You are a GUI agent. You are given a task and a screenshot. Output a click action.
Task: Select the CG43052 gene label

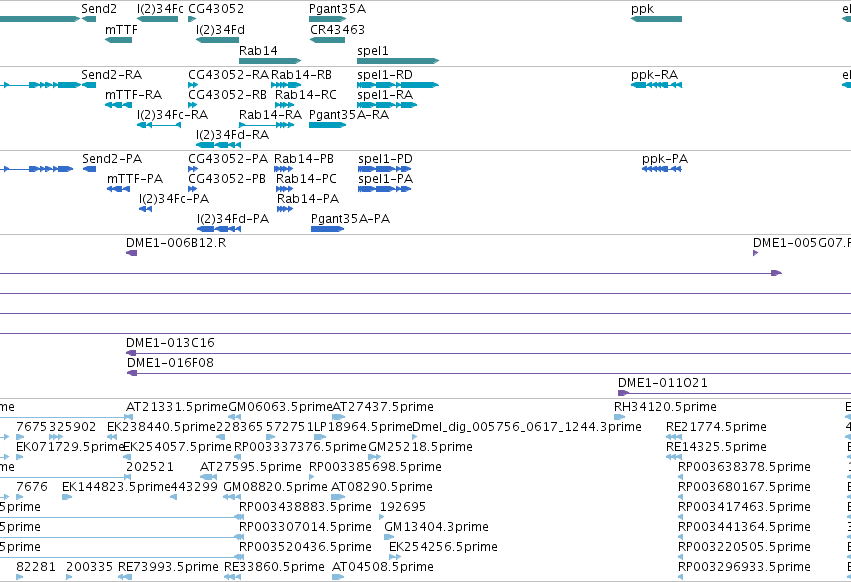pyautogui.click(x=216, y=9)
